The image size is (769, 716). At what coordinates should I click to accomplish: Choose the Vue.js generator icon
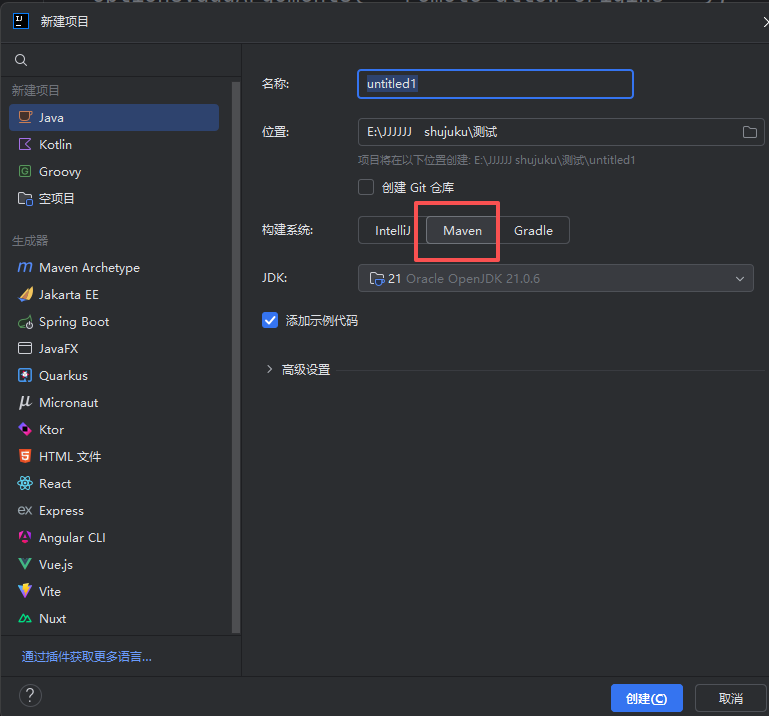pos(25,564)
